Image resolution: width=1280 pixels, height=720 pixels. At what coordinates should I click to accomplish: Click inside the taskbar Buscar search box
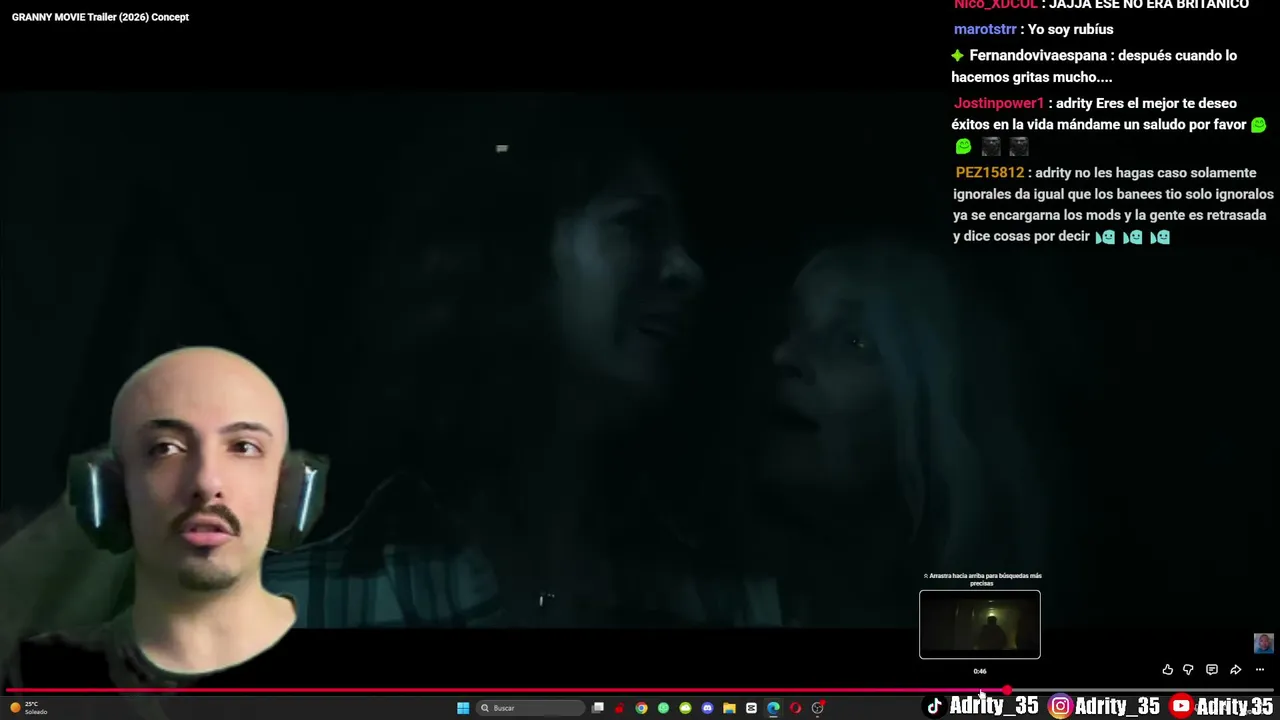[x=530, y=708]
